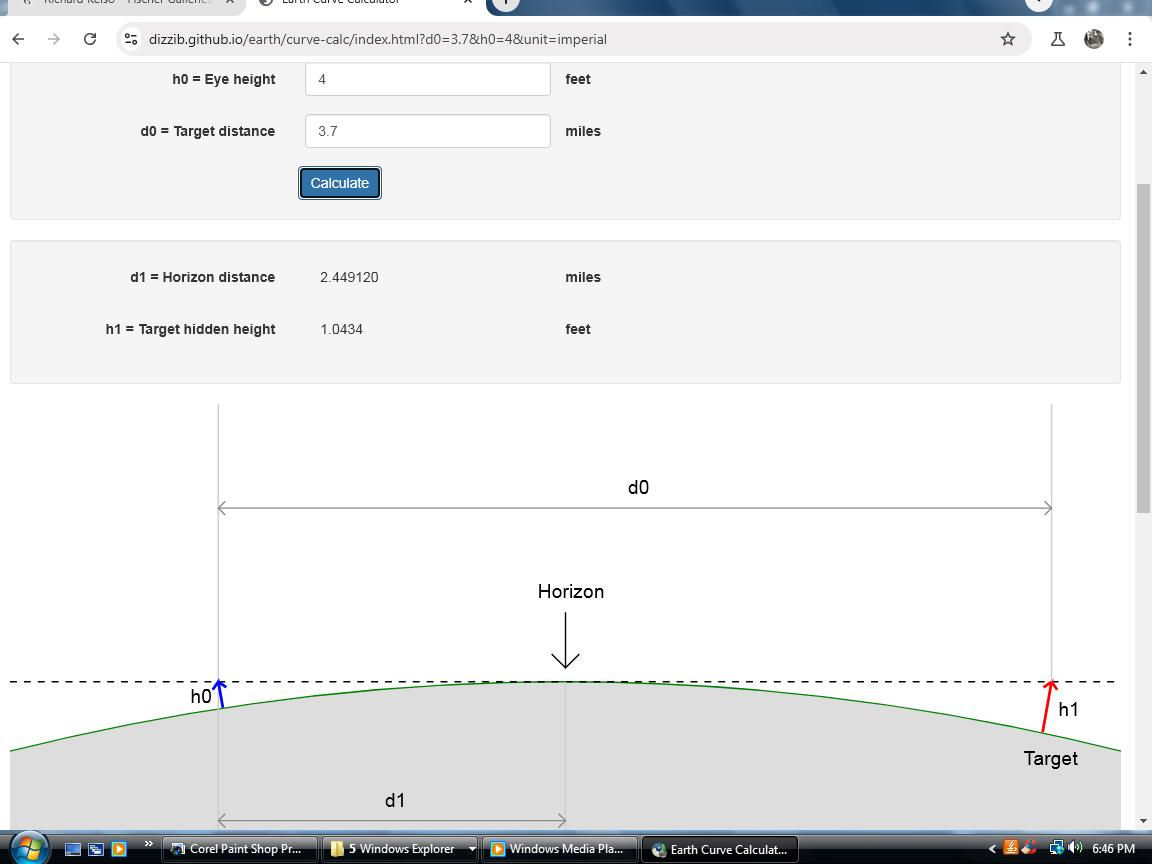Switch to Windows Media Player taskbar button
This screenshot has width=1152, height=864.
click(x=559, y=849)
